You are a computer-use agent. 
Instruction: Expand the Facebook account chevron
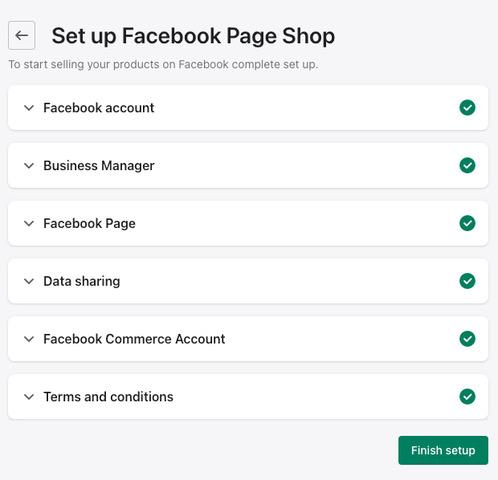[29, 108]
